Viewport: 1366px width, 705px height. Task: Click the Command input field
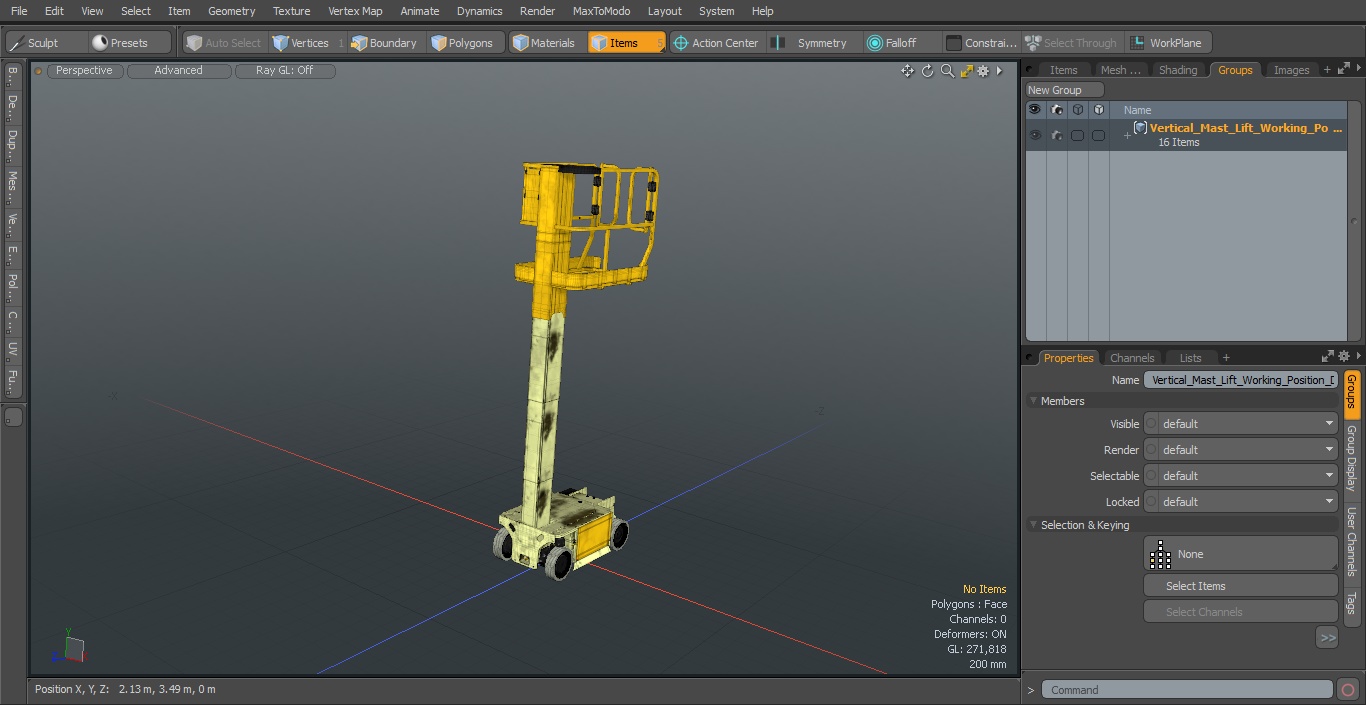(1186, 690)
